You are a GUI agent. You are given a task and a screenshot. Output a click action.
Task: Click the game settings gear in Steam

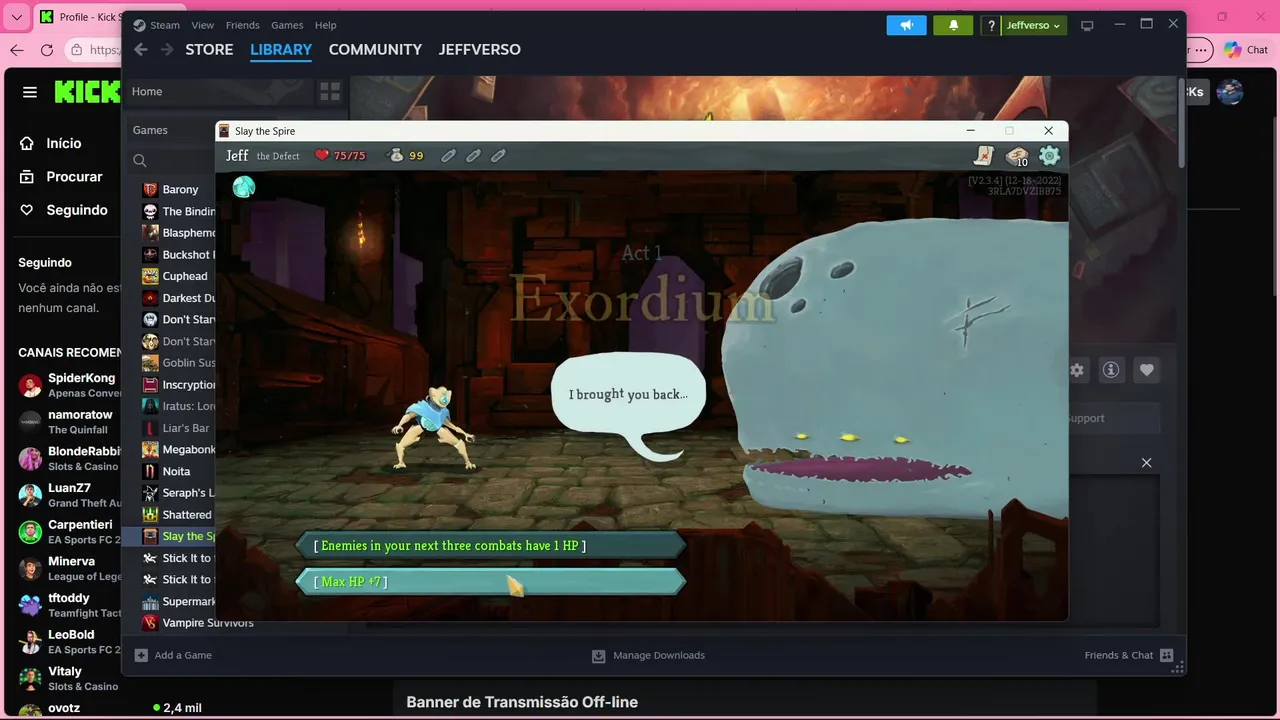tap(1076, 370)
